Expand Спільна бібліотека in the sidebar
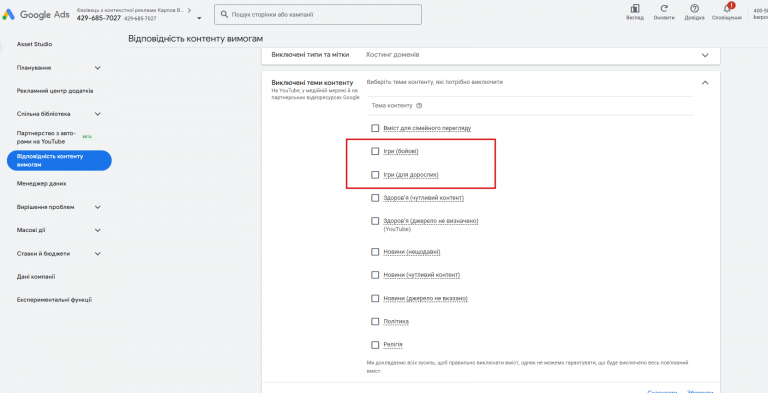 [97, 114]
